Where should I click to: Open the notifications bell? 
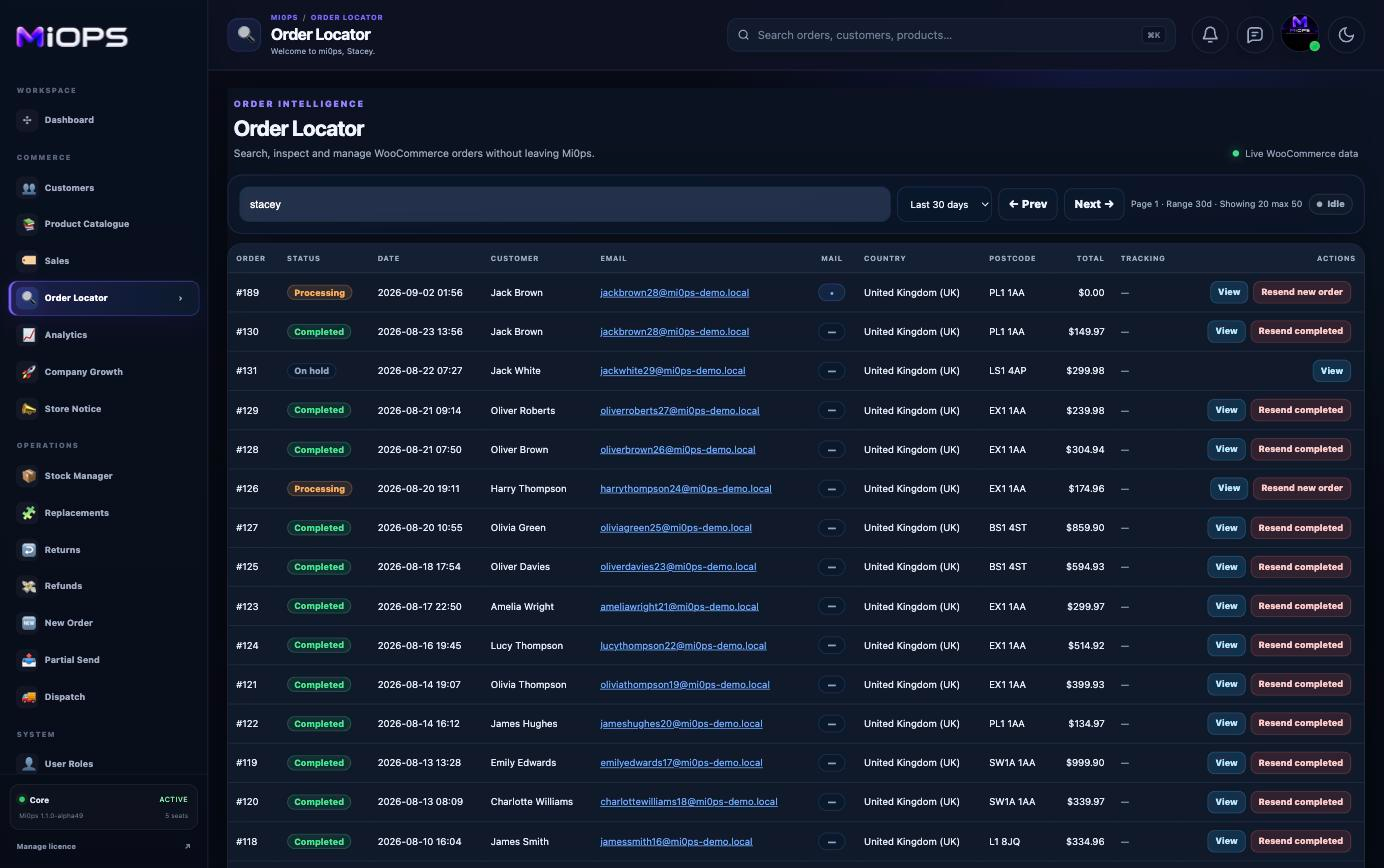point(1209,35)
